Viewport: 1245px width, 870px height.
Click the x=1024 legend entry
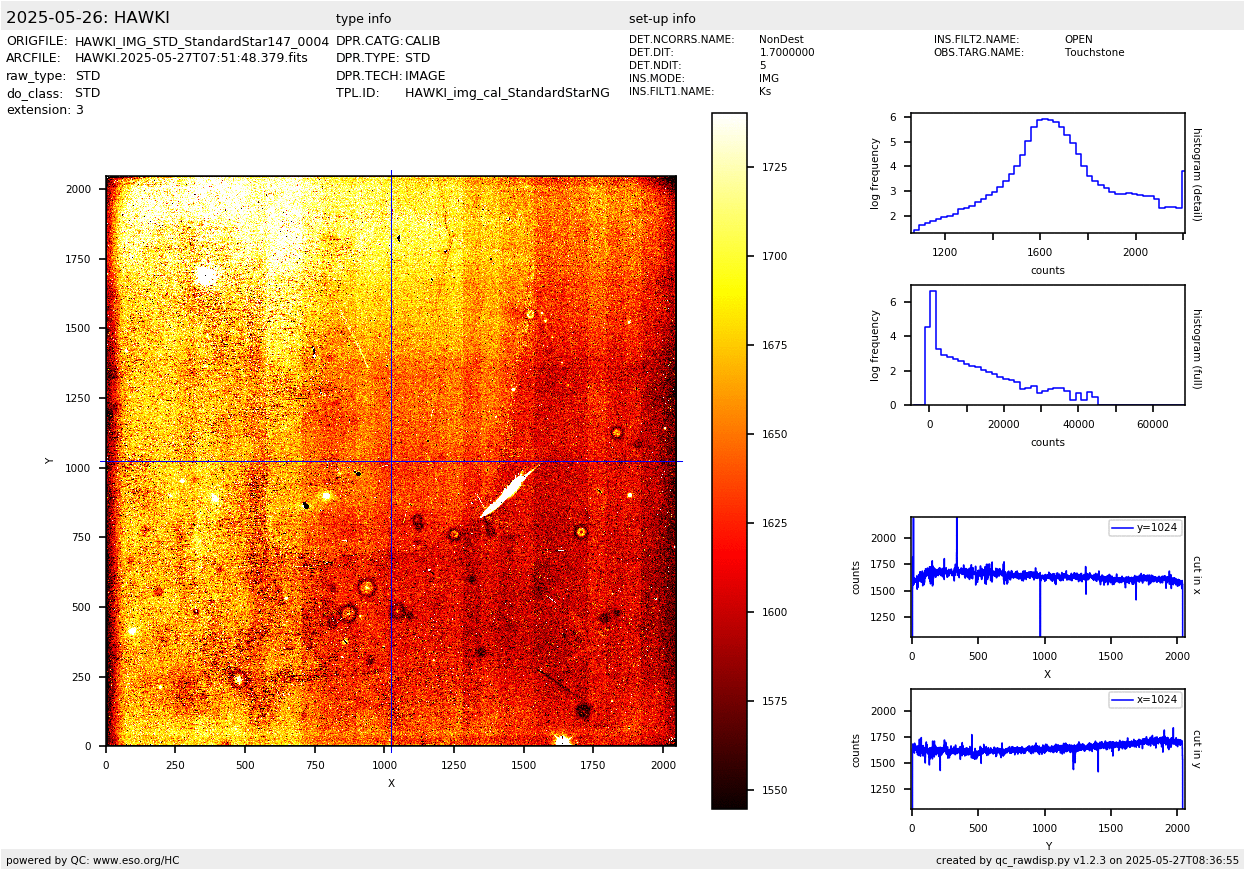(1145, 699)
